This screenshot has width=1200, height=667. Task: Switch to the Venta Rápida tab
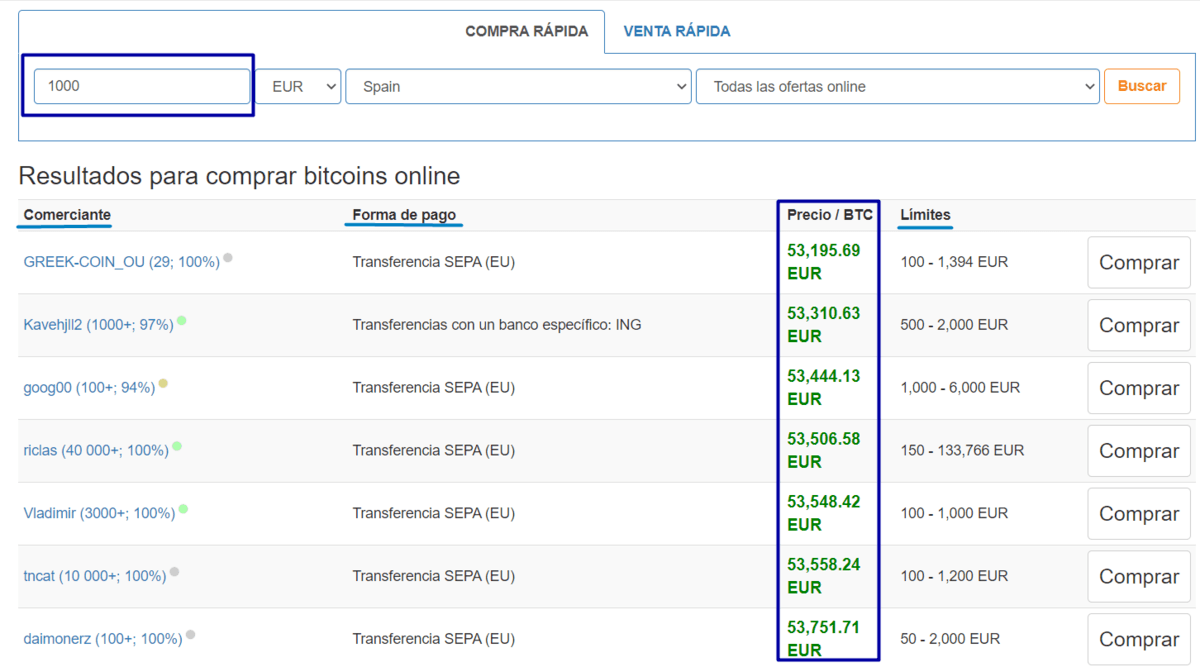pyautogui.click(x=677, y=31)
